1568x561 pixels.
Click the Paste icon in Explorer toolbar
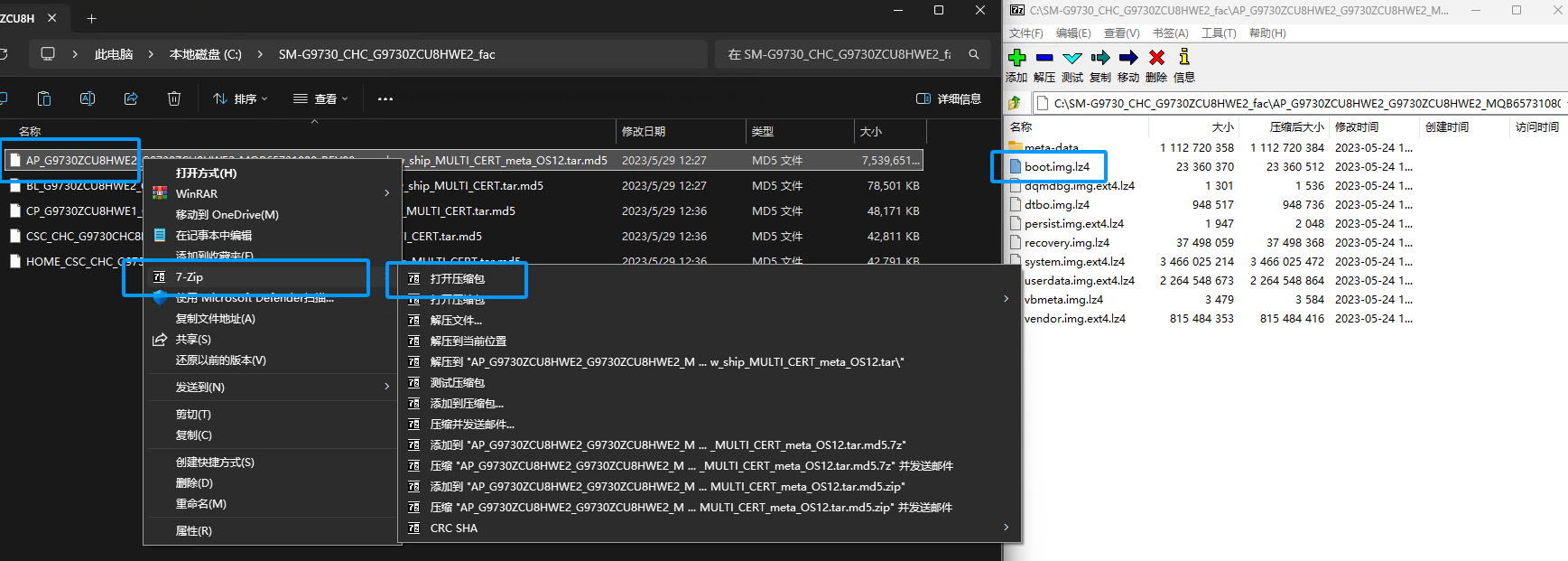[x=44, y=98]
